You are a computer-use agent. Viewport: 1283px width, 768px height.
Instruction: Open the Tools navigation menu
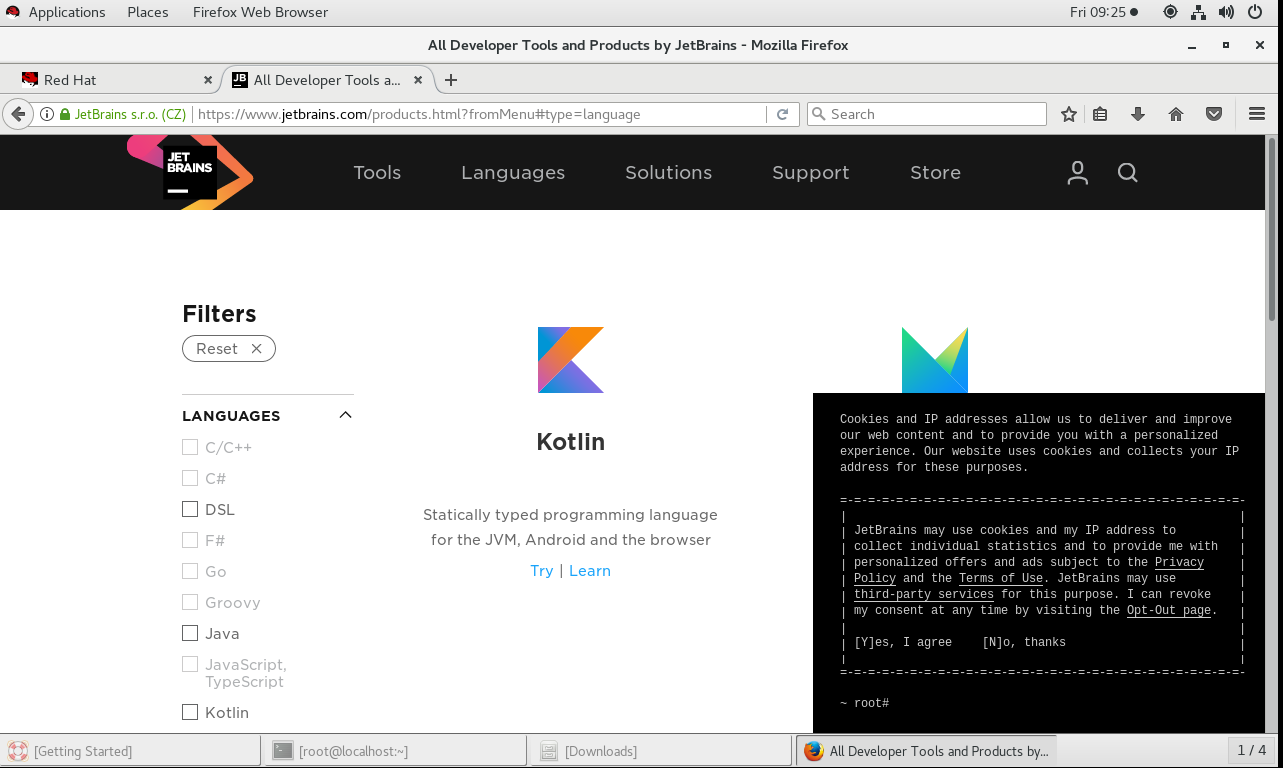coord(377,173)
